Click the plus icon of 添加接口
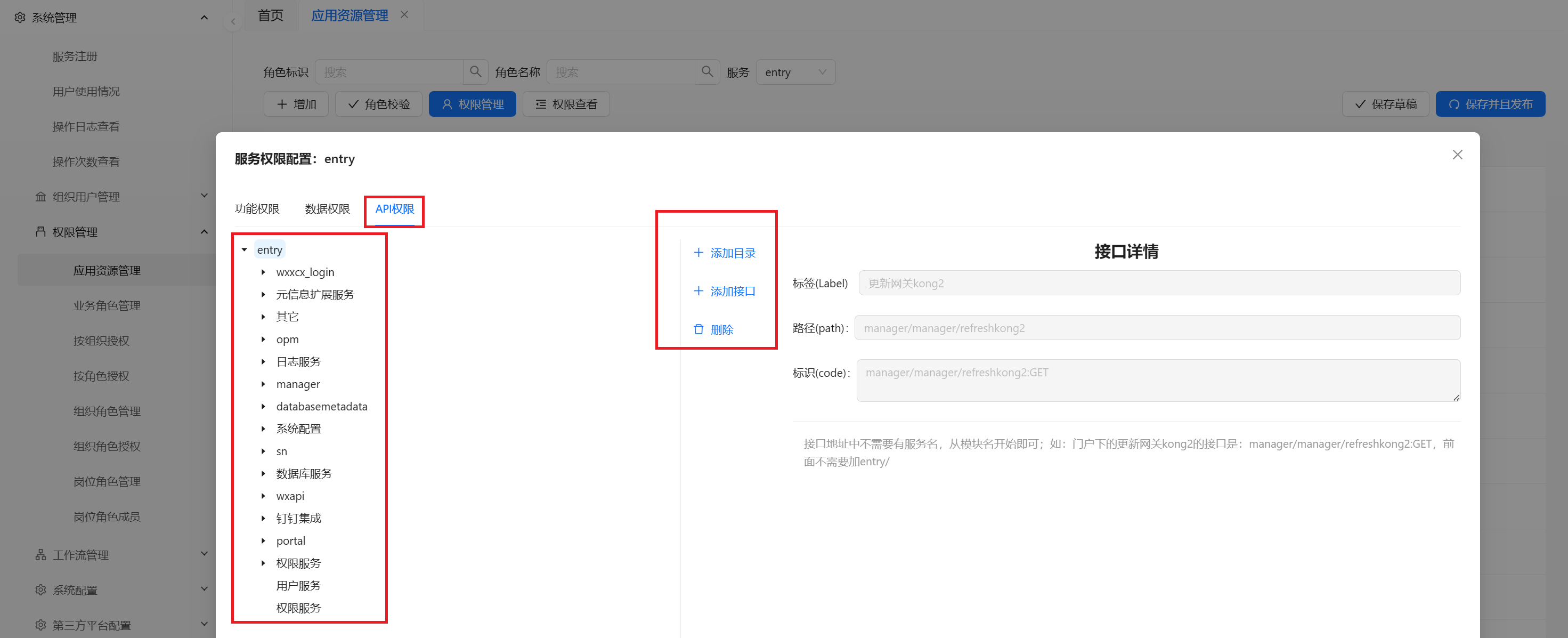Viewport: 1568px width, 638px height. pyautogui.click(x=699, y=291)
